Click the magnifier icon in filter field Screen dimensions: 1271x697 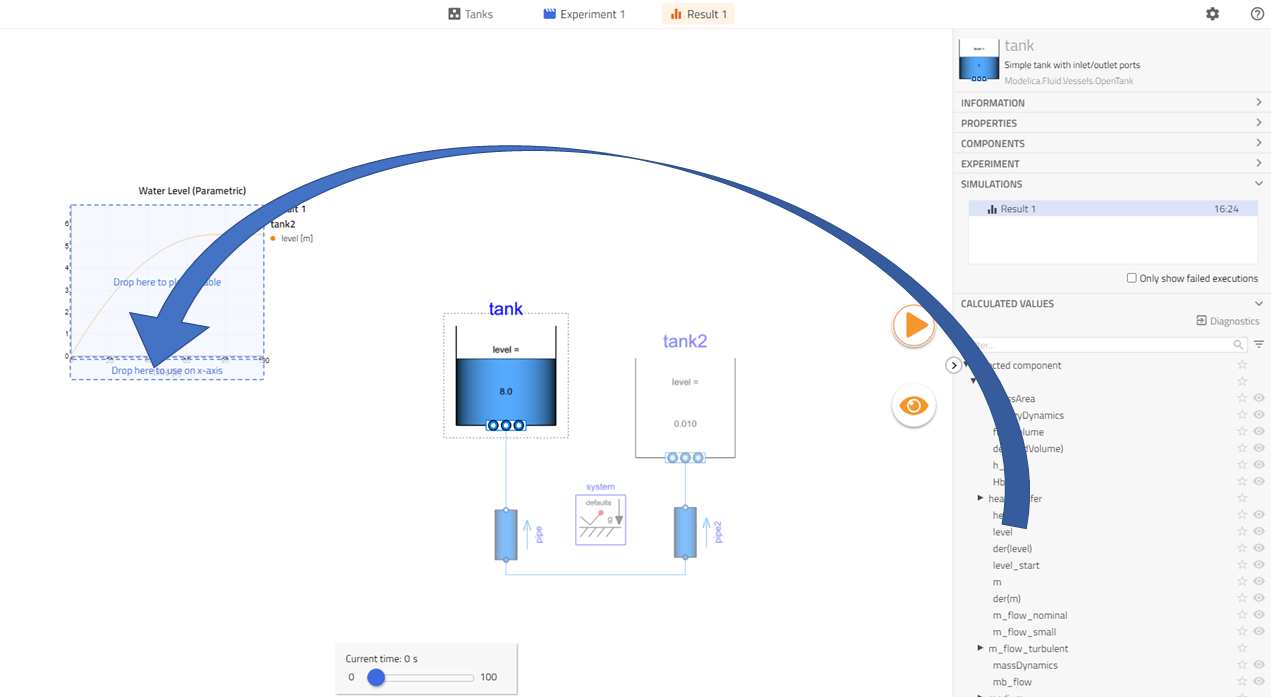pyautogui.click(x=1238, y=344)
